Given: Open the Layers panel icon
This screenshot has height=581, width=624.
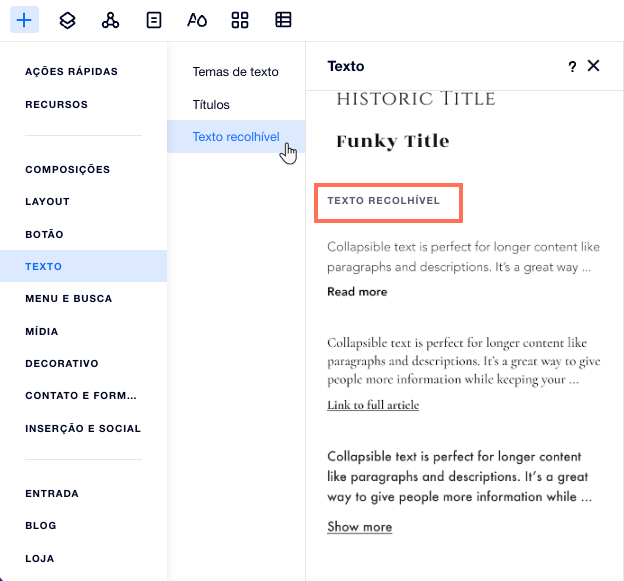Looking at the screenshot, I should [67, 20].
